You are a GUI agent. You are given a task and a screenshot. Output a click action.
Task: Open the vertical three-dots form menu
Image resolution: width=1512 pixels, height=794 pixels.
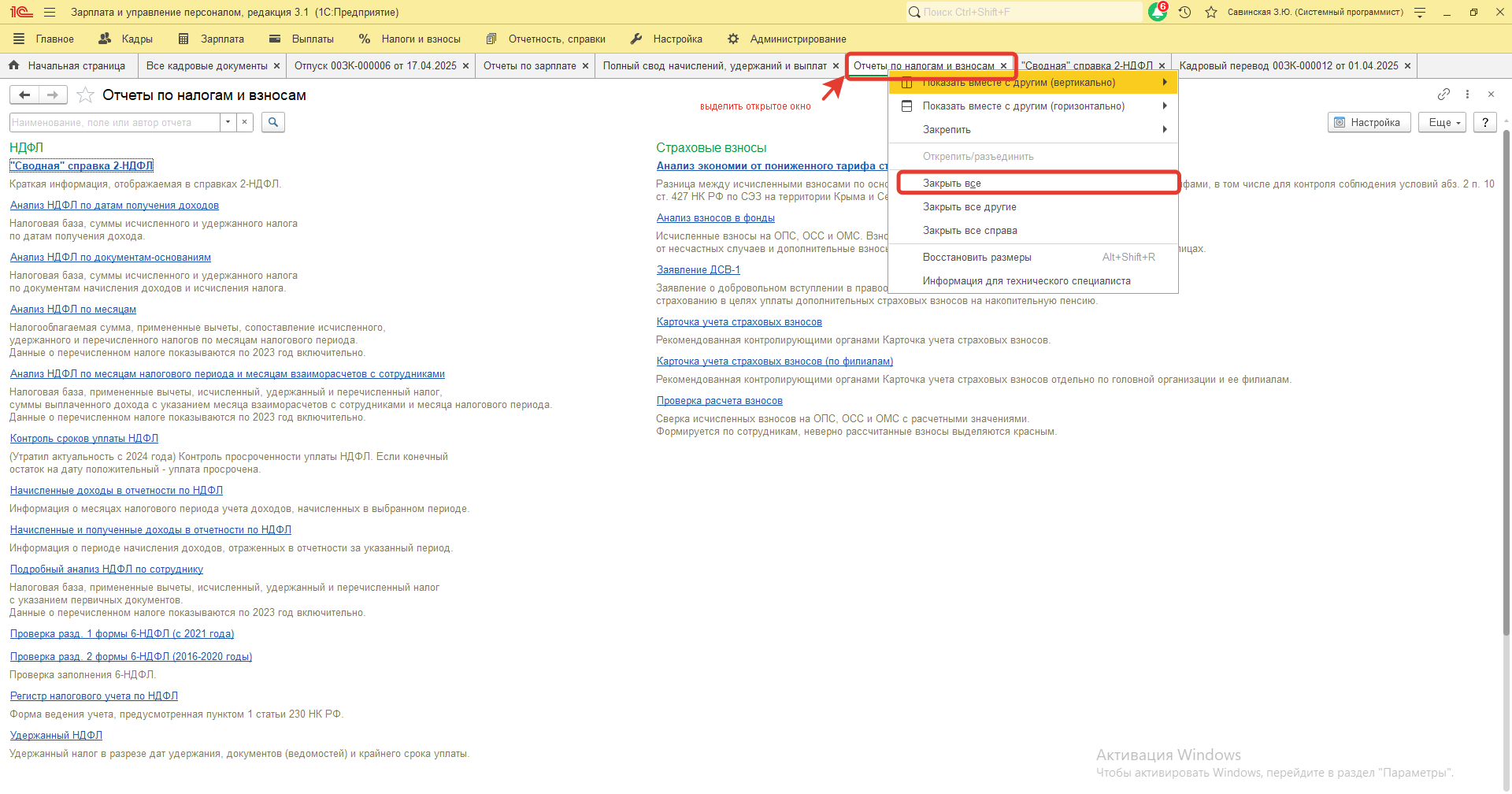[x=1467, y=95]
